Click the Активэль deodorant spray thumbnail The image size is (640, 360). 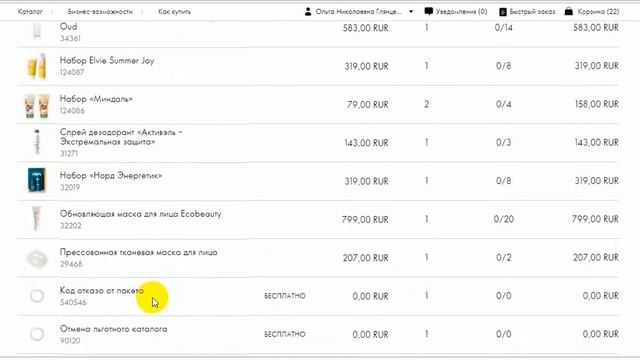tap(37, 142)
